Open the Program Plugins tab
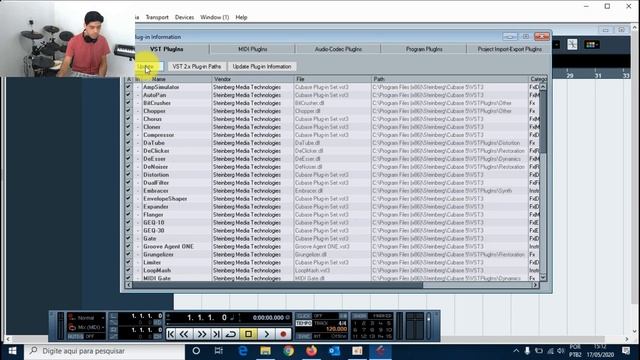The height and width of the screenshot is (360, 640). coord(424,49)
